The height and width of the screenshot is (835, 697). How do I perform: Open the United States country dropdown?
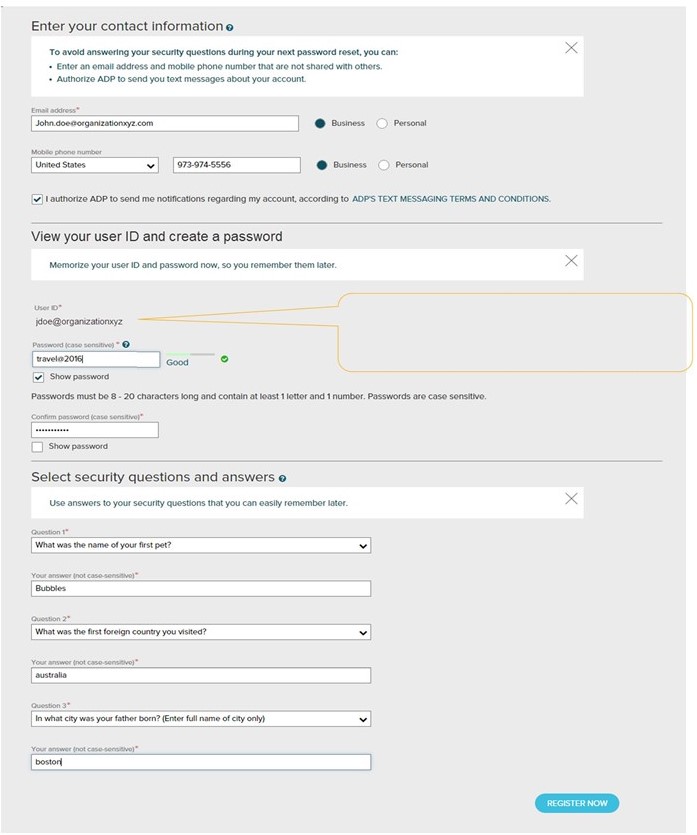point(95,165)
